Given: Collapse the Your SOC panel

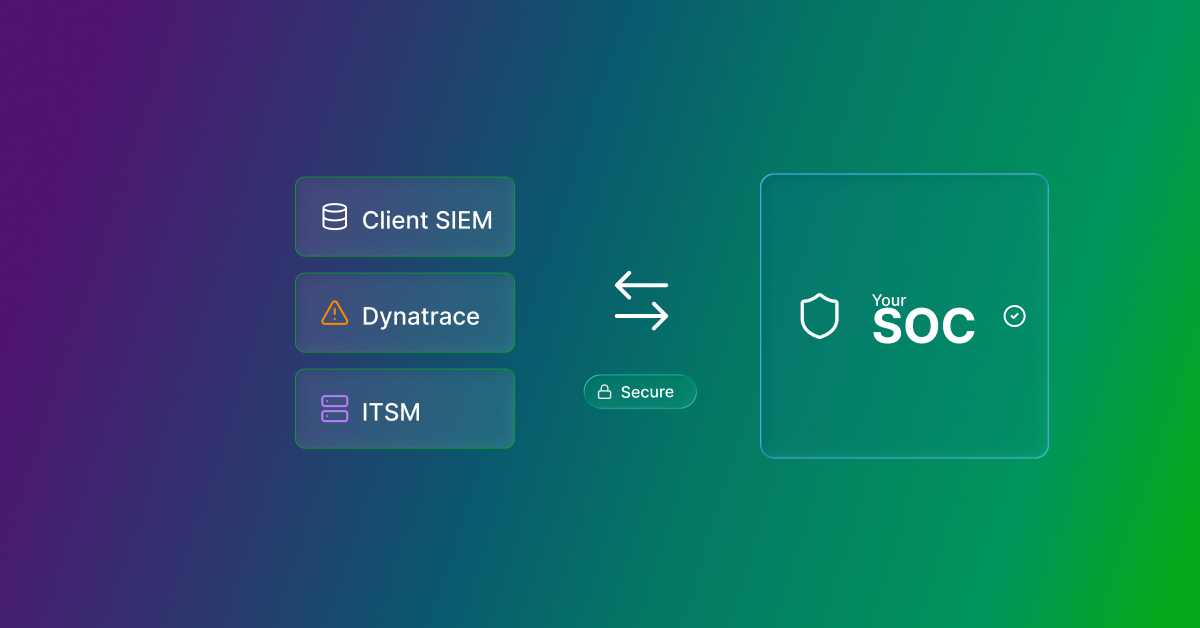Looking at the screenshot, I should pos(904,316).
